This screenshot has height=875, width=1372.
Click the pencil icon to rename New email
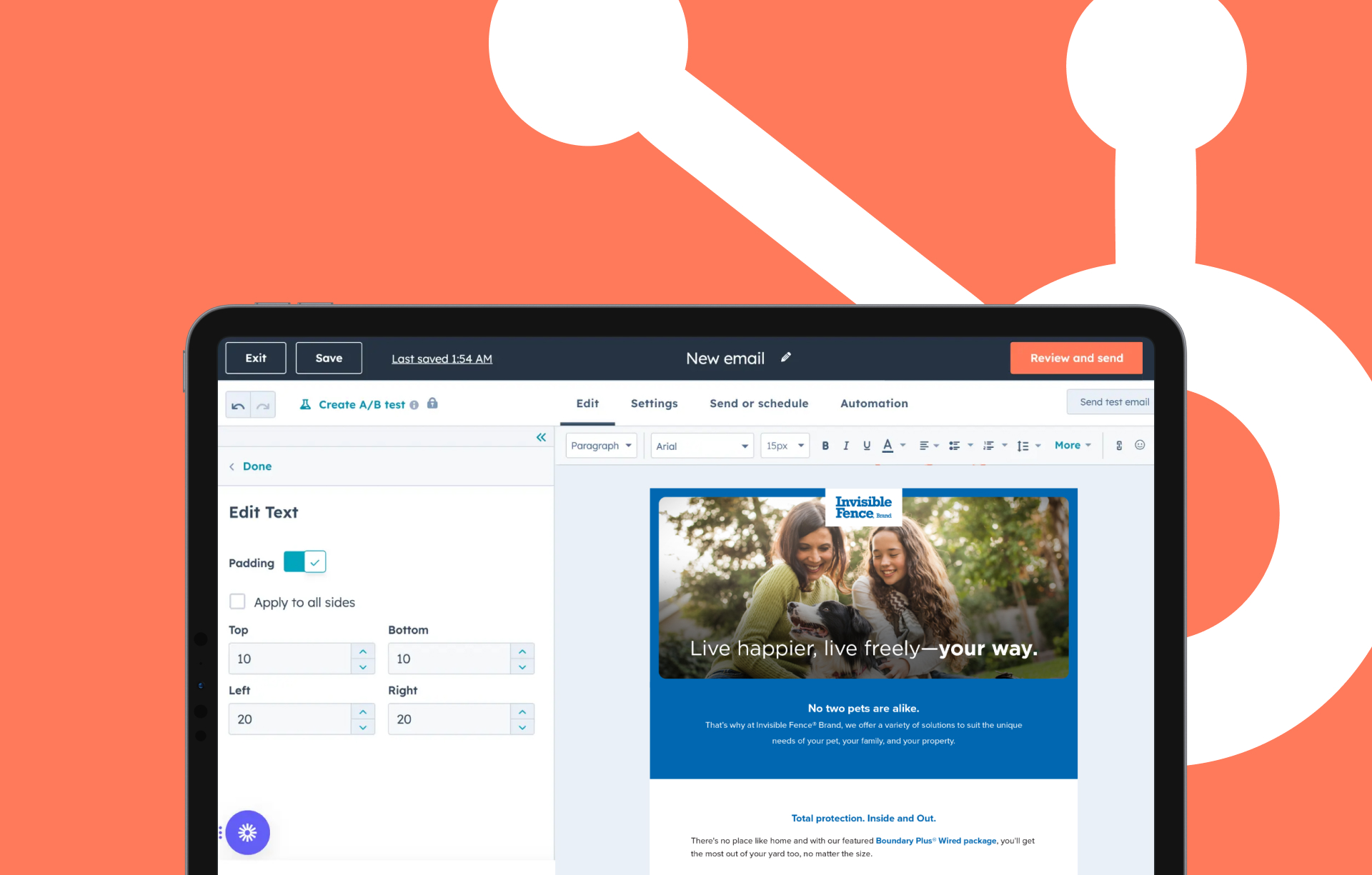pyautogui.click(x=786, y=357)
